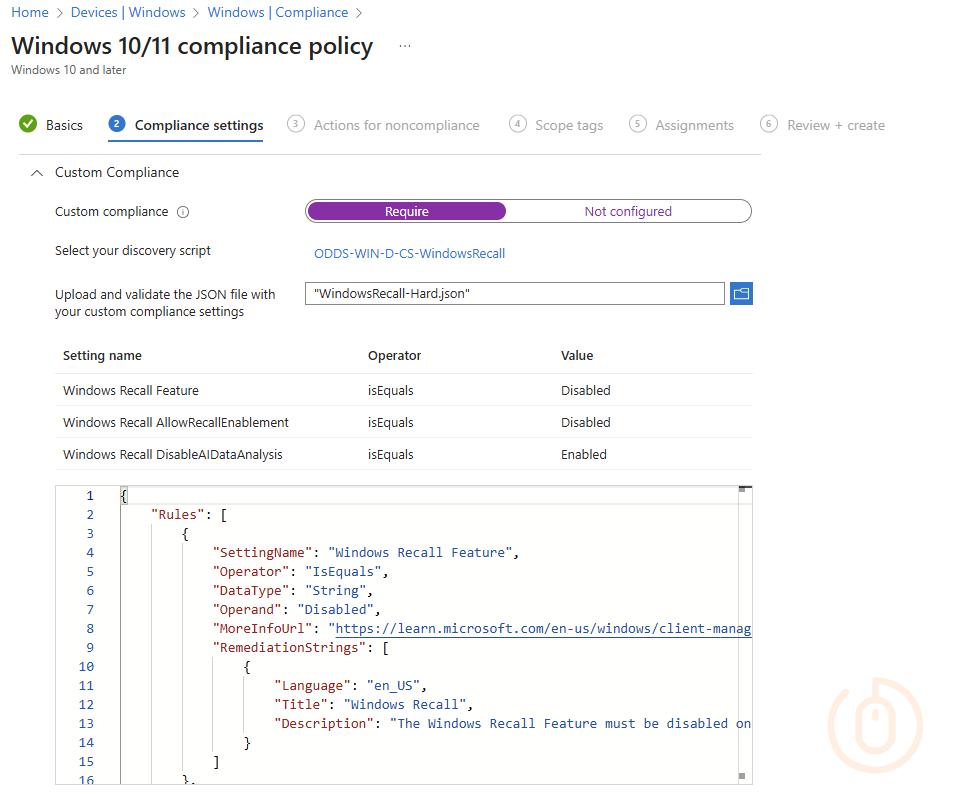This screenshot has width=956, height=806.
Task: Open the file browser icon to upload JSON
Action: tap(741, 293)
